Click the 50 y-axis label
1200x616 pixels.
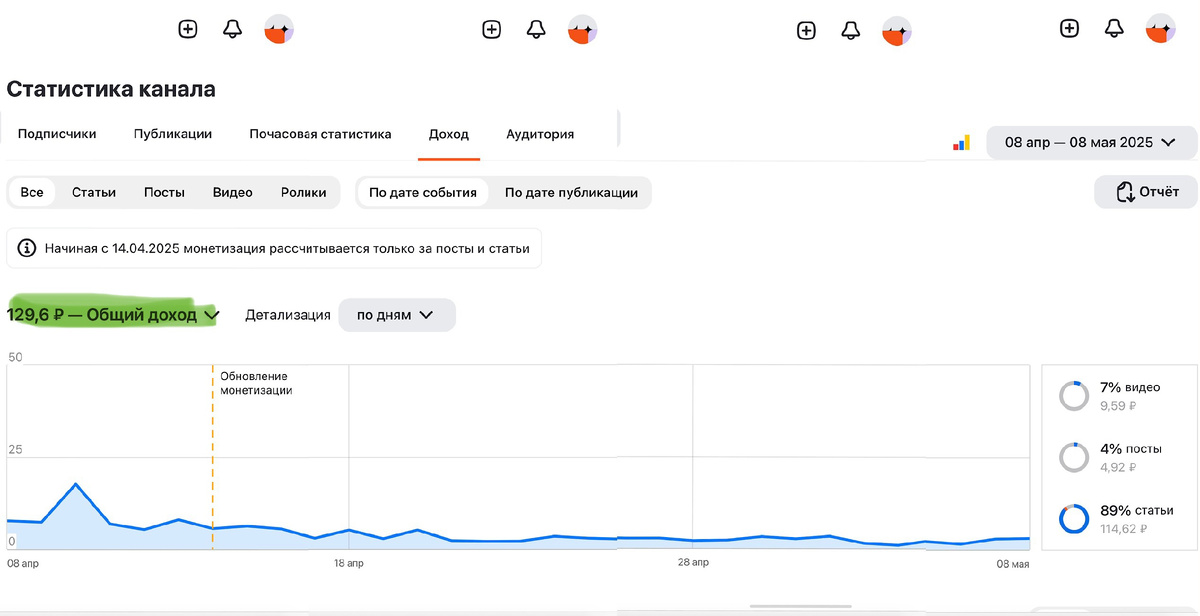coord(15,357)
